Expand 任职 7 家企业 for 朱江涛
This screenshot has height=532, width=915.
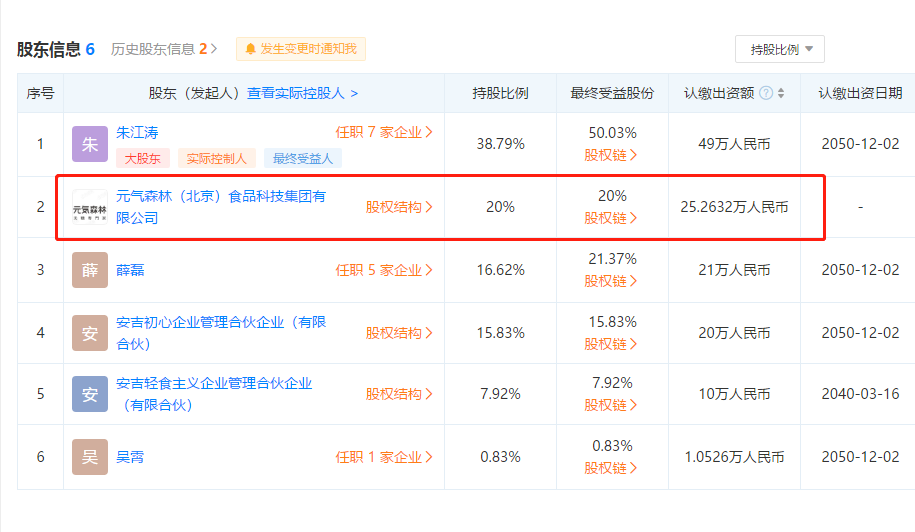pos(384,131)
